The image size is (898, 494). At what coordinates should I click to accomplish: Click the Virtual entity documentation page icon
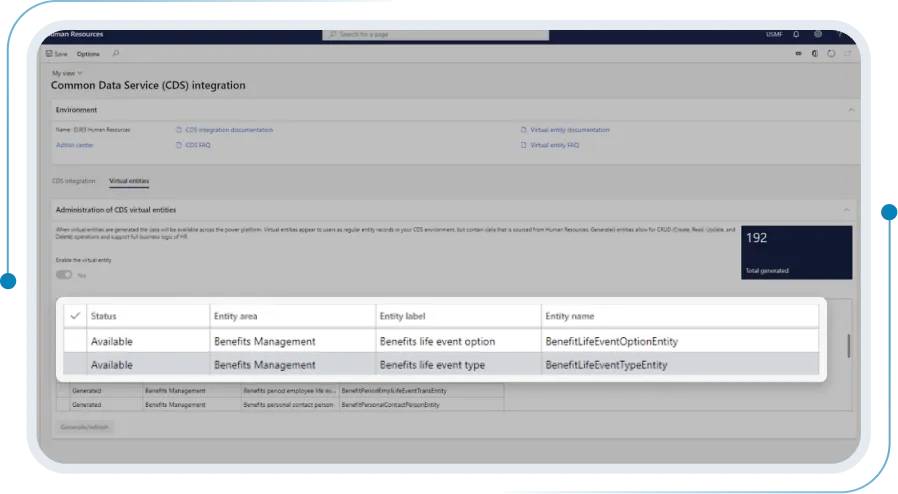pyautogui.click(x=523, y=130)
